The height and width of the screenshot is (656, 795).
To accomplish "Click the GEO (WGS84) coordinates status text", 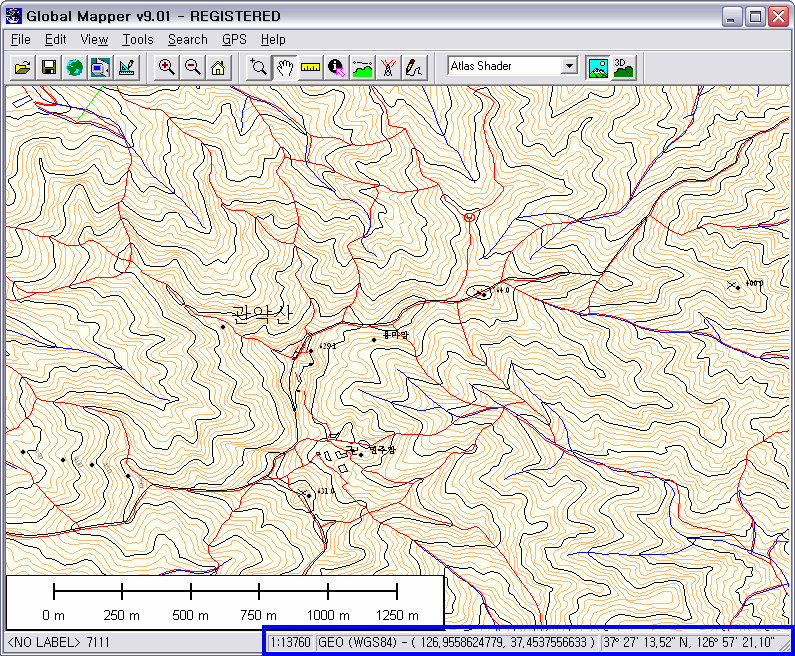I will (456, 643).
